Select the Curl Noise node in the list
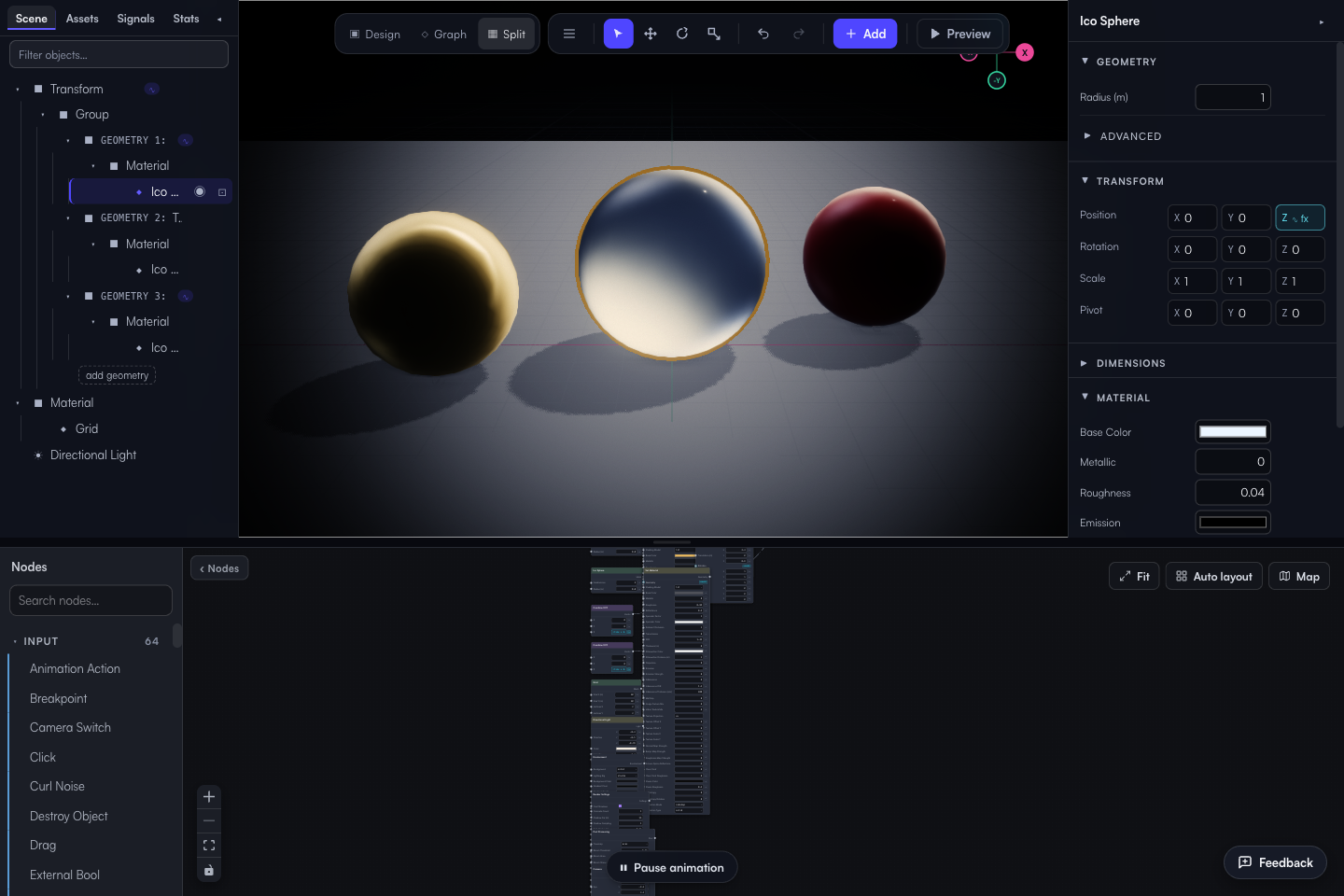 pos(57,787)
